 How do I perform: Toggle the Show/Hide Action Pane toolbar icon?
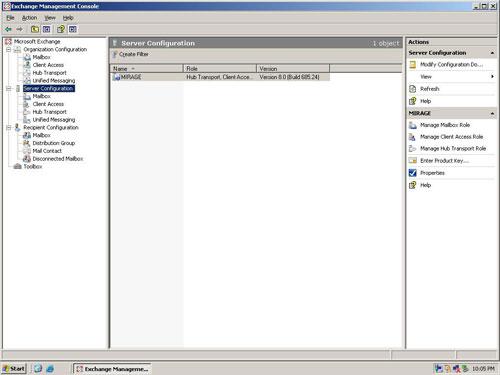tap(73, 29)
